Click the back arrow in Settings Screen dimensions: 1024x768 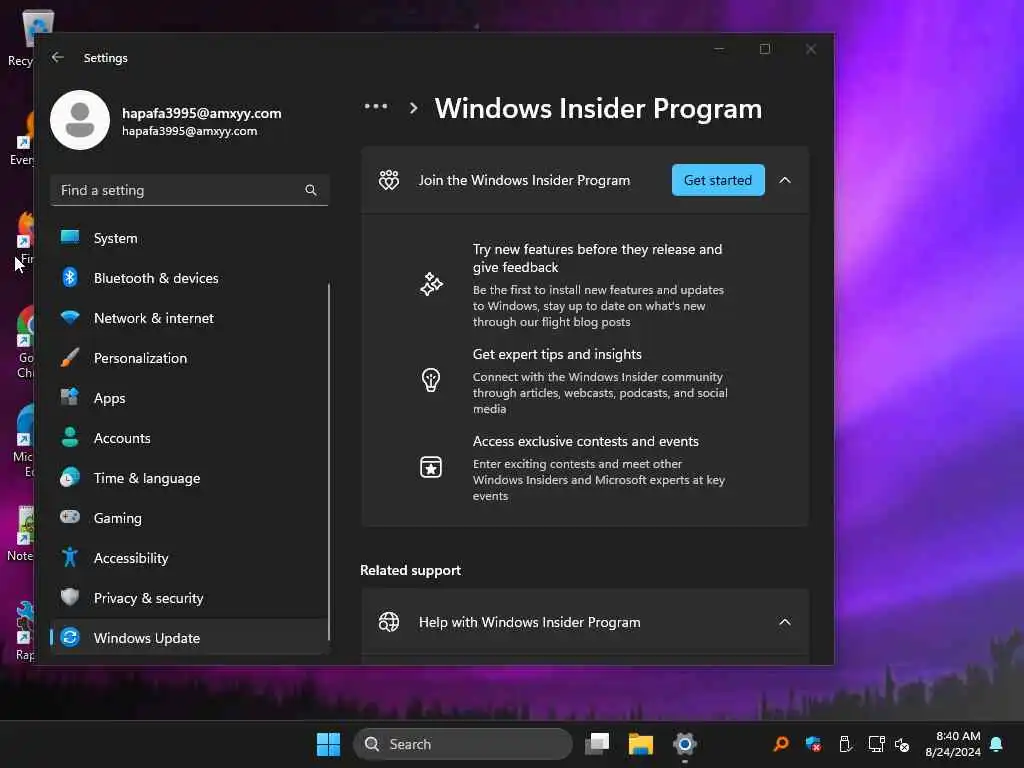(57, 57)
